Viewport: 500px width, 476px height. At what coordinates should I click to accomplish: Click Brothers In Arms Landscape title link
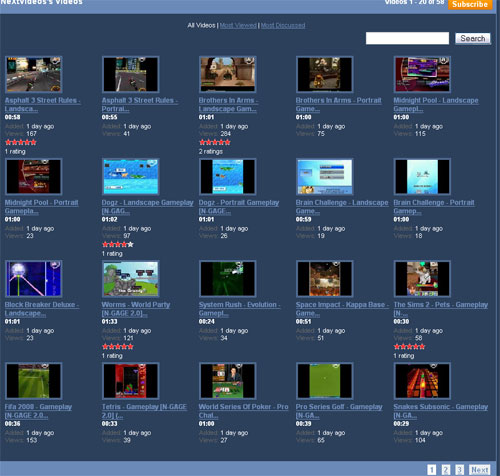(x=228, y=104)
